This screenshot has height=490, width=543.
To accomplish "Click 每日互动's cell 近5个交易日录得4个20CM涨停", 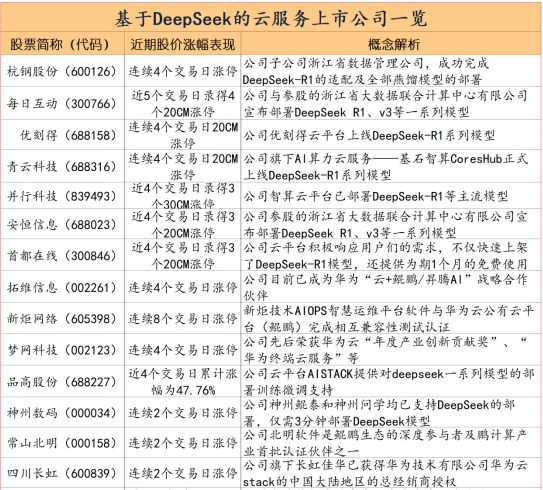I will pos(183,104).
